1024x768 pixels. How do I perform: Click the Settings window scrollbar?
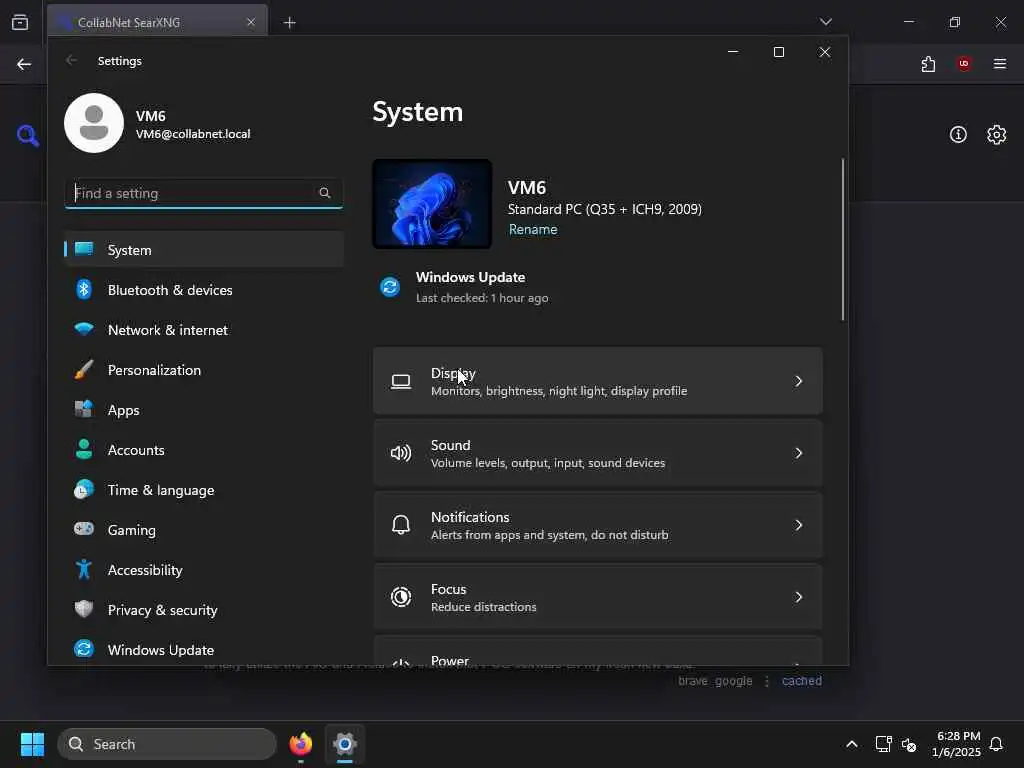click(x=842, y=239)
